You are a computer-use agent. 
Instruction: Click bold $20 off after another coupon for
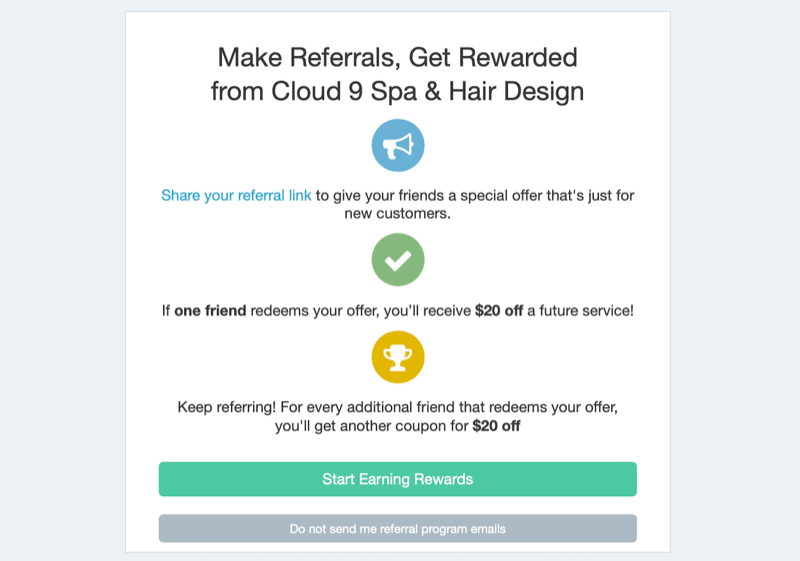tap(496, 426)
